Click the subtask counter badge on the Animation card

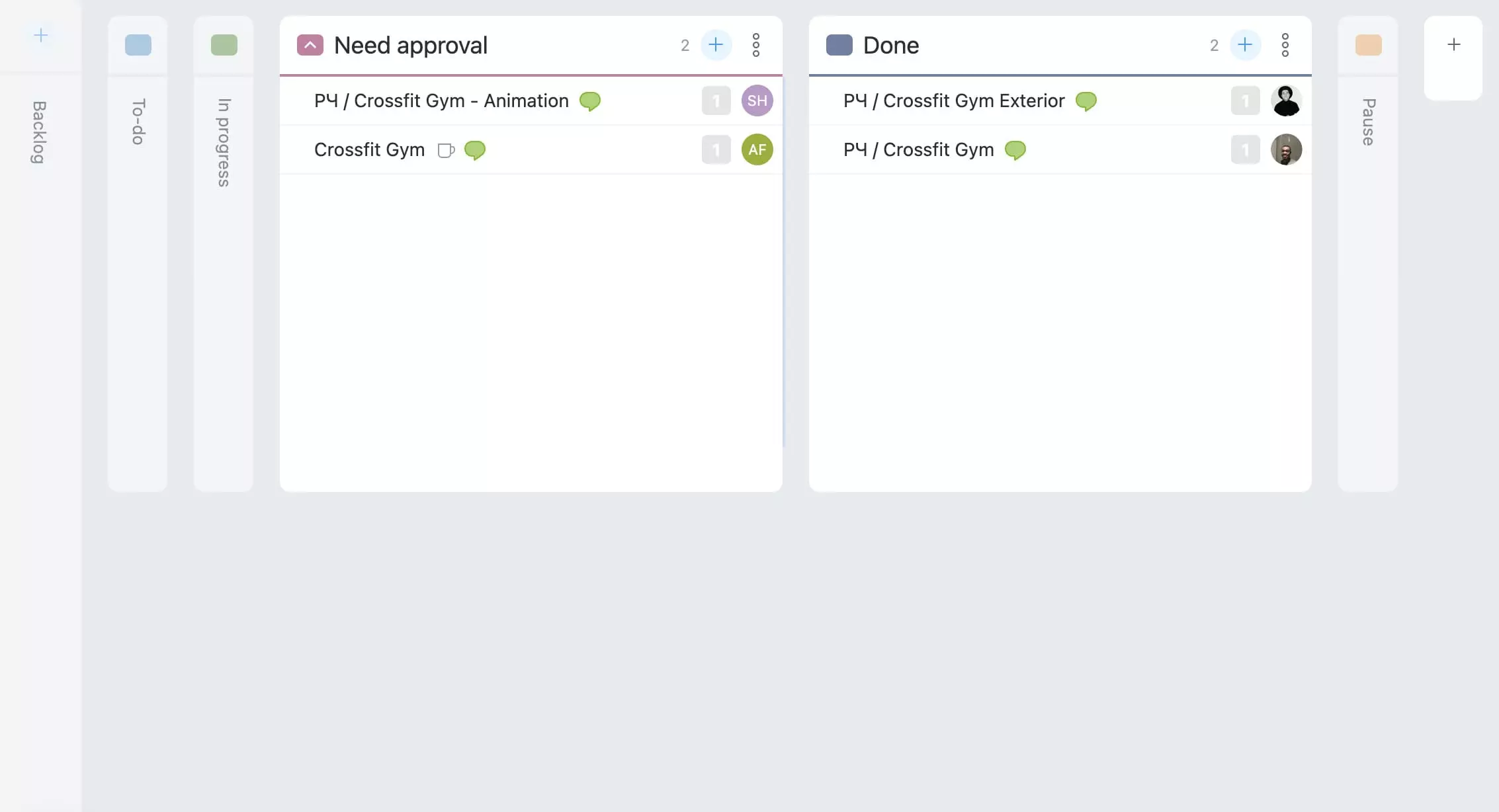click(716, 101)
